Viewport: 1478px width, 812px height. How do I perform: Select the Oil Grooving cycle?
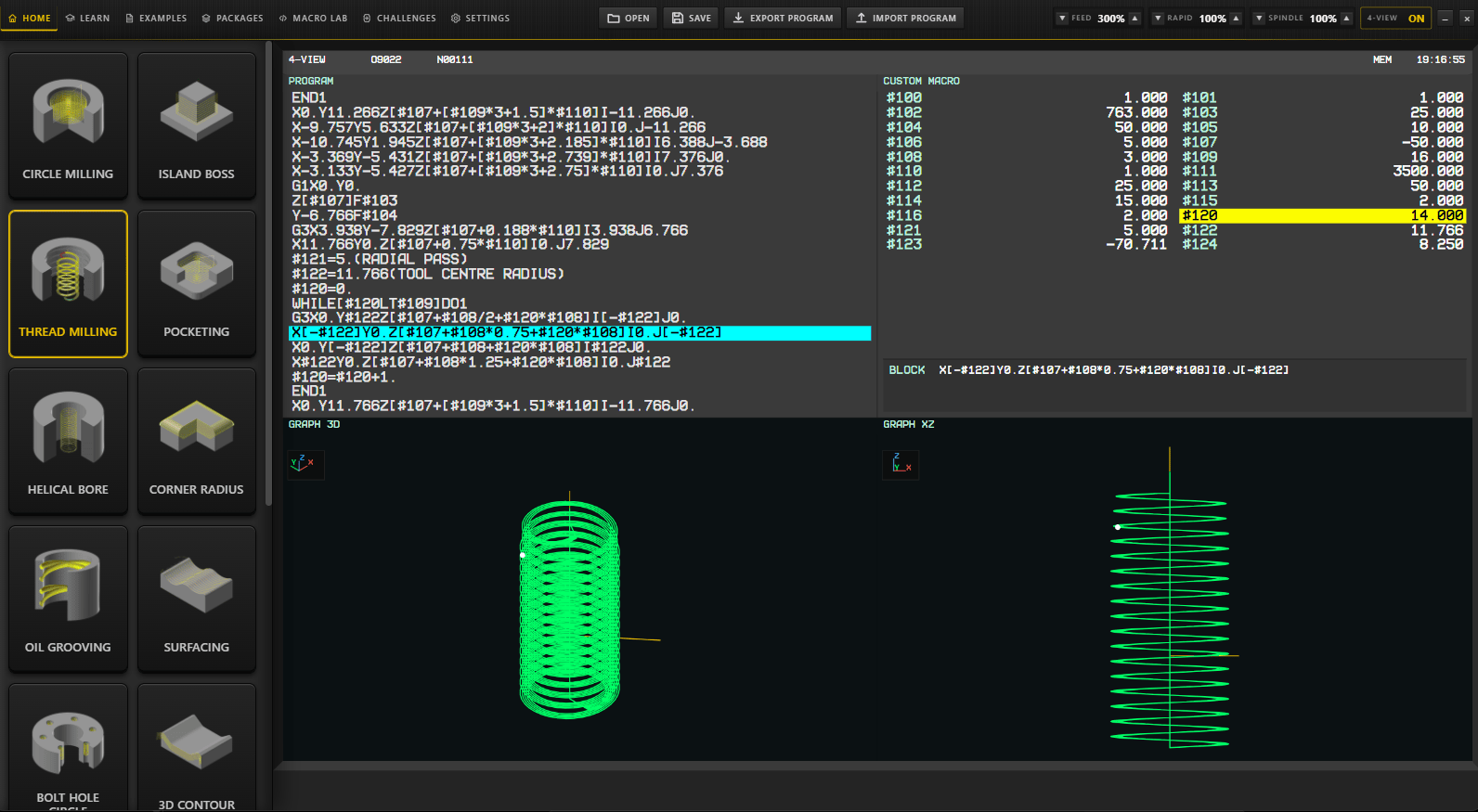coord(68,599)
